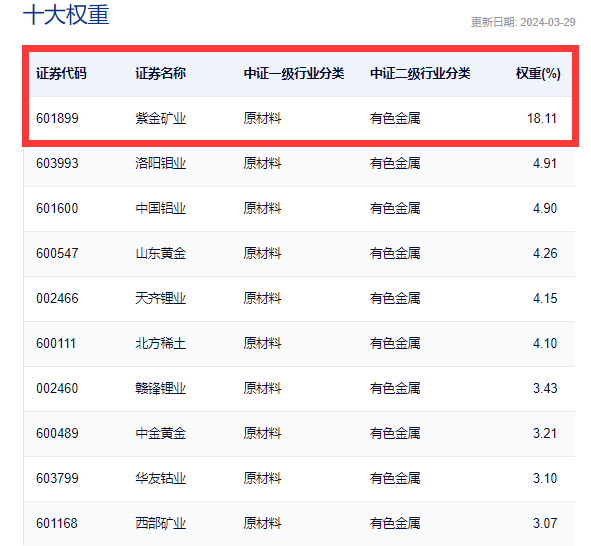The image size is (591, 546).
Task: Click the 权重(%) column header
Action: (x=538, y=73)
